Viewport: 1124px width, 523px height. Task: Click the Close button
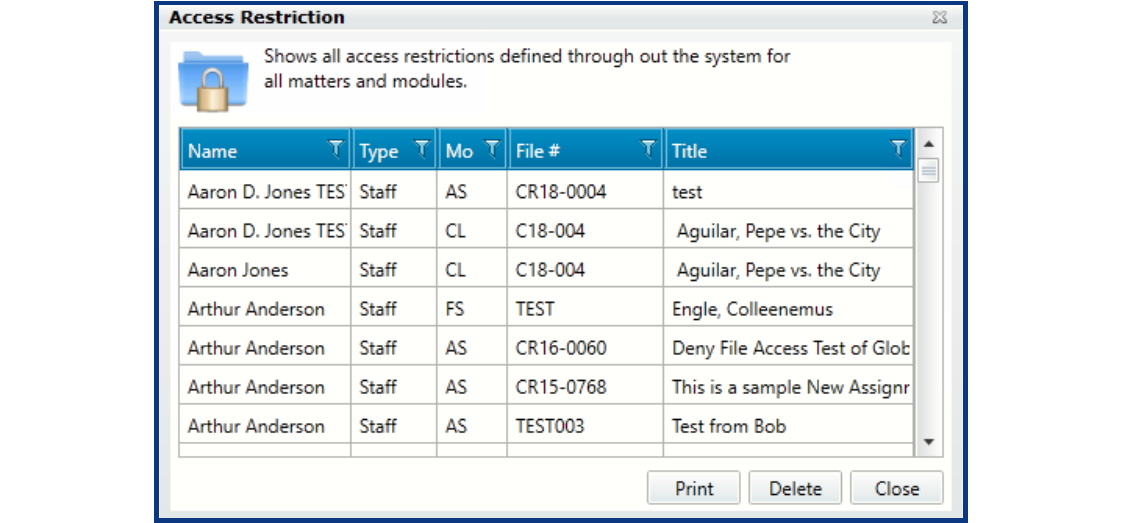click(x=896, y=488)
